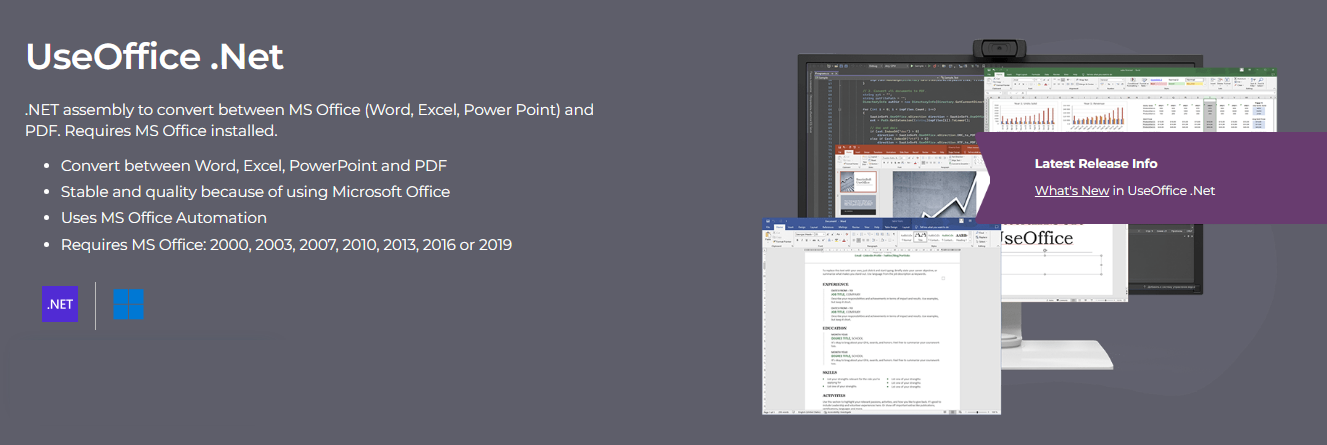Click the "Uses MS Office Automation" bullet
The image size is (1327, 445).
(164, 217)
